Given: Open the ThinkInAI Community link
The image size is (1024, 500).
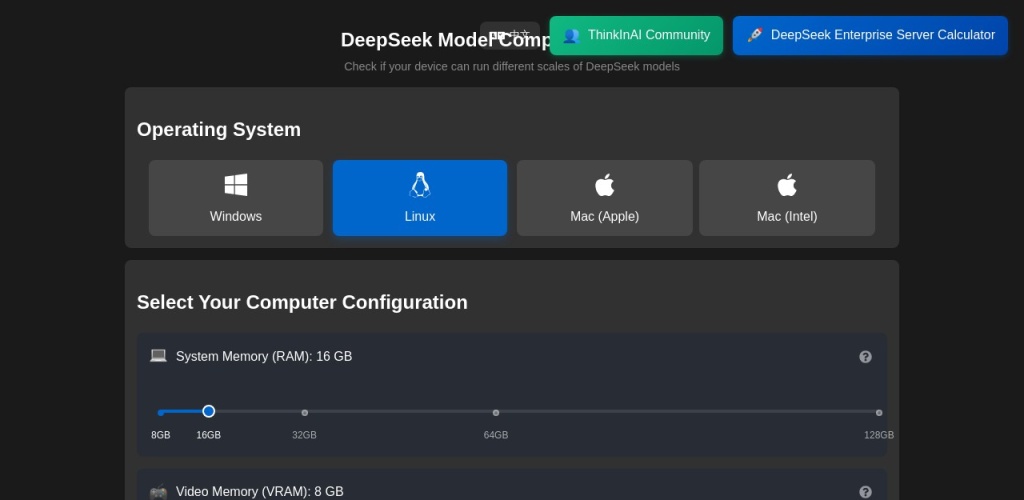Looking at the screenshot, I should 636,35.
